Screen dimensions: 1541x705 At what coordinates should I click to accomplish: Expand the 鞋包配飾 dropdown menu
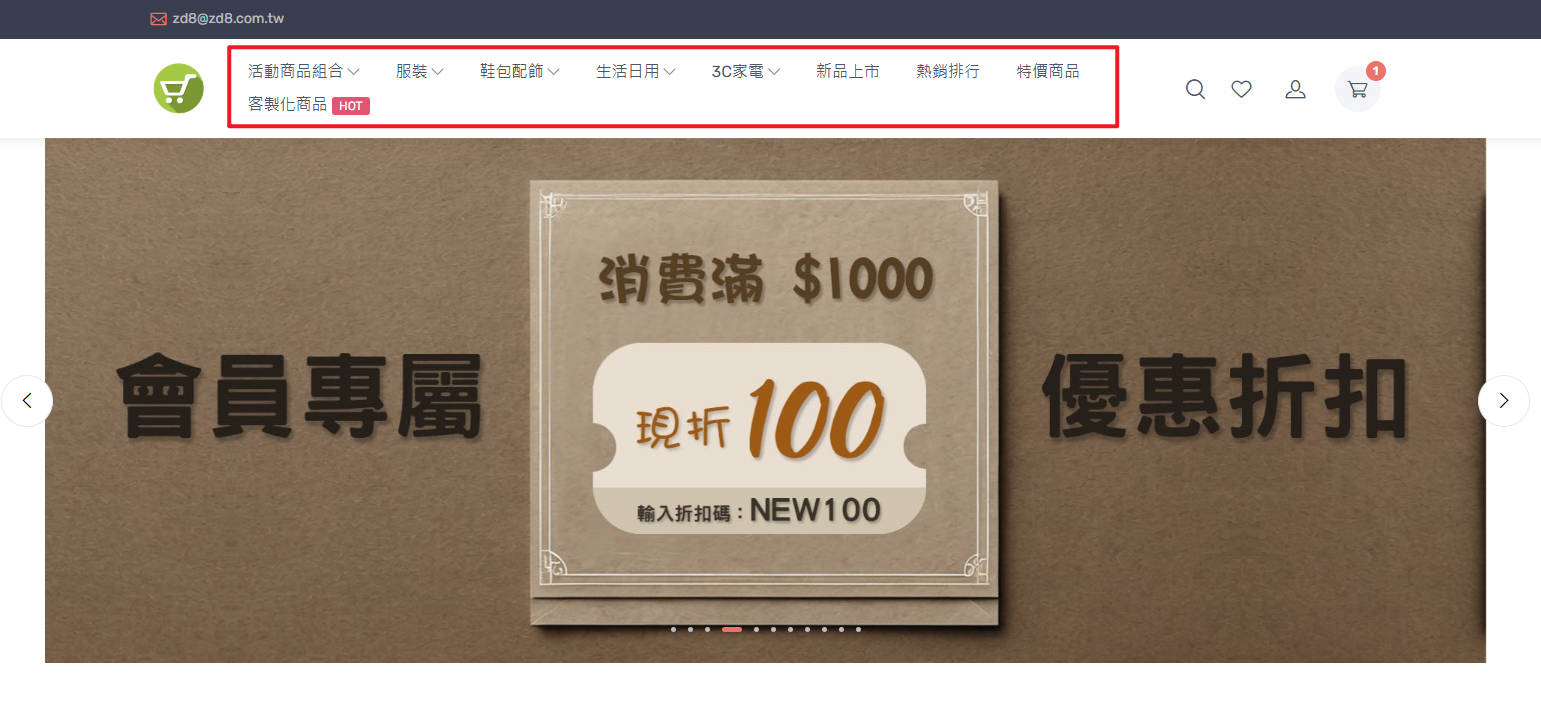pyautogui.click(x=520, y=71)
